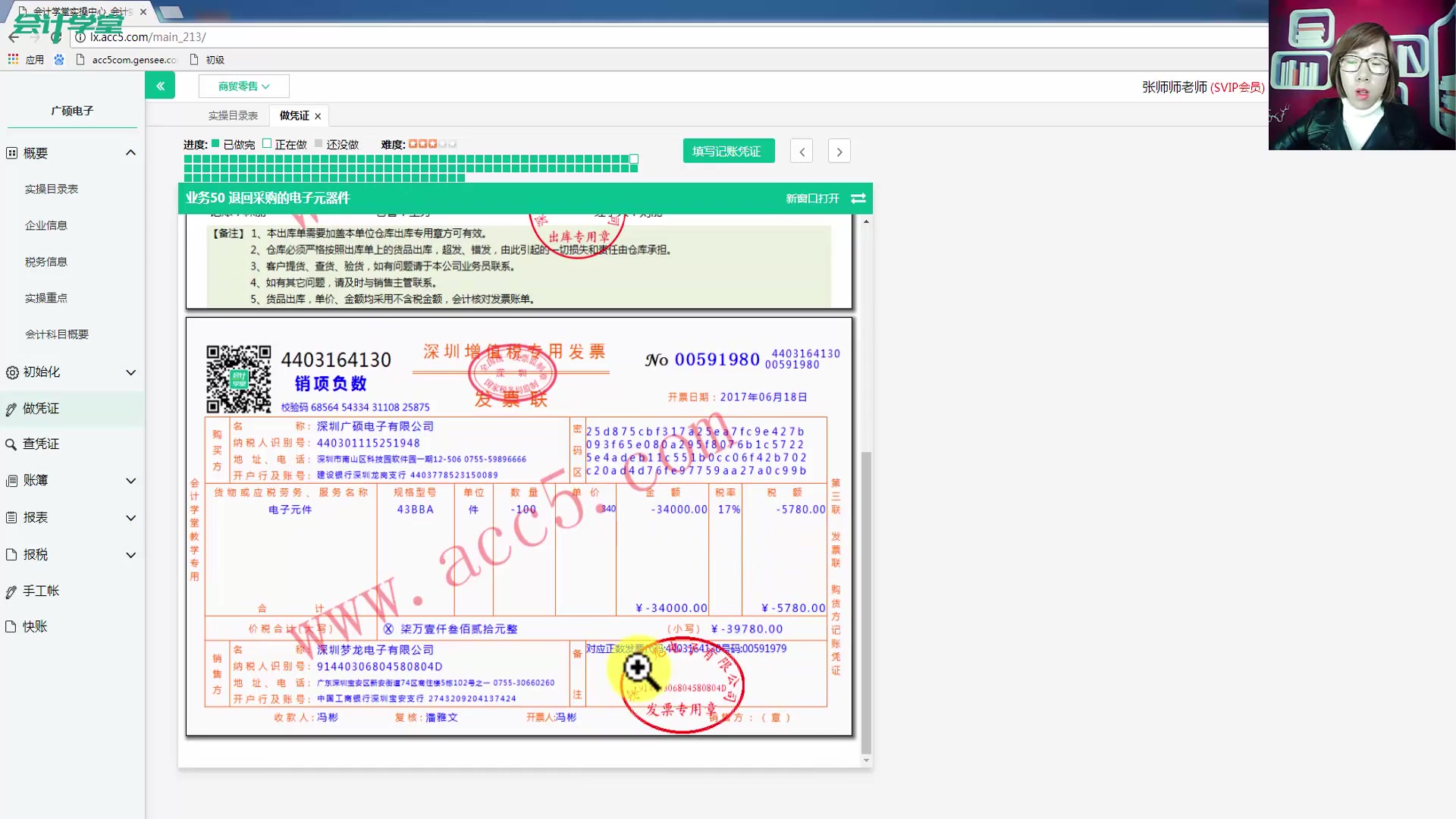Switch to the 实操目录表 tab

click(x=233, y=115)
